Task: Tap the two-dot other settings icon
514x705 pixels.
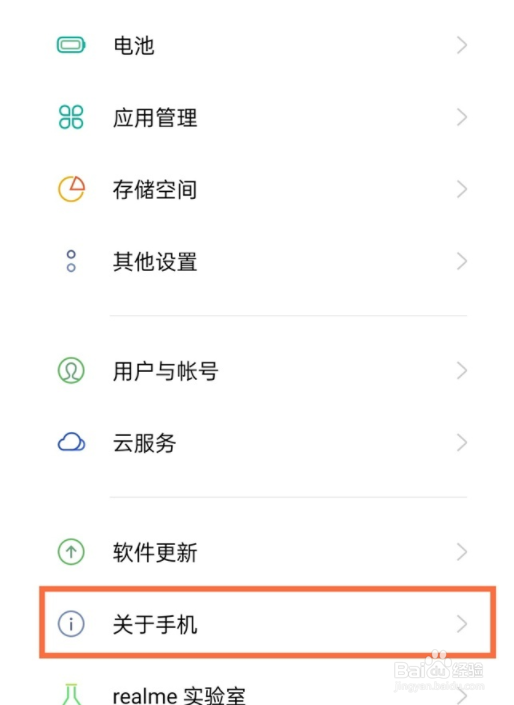Action: tap(71, 261)
